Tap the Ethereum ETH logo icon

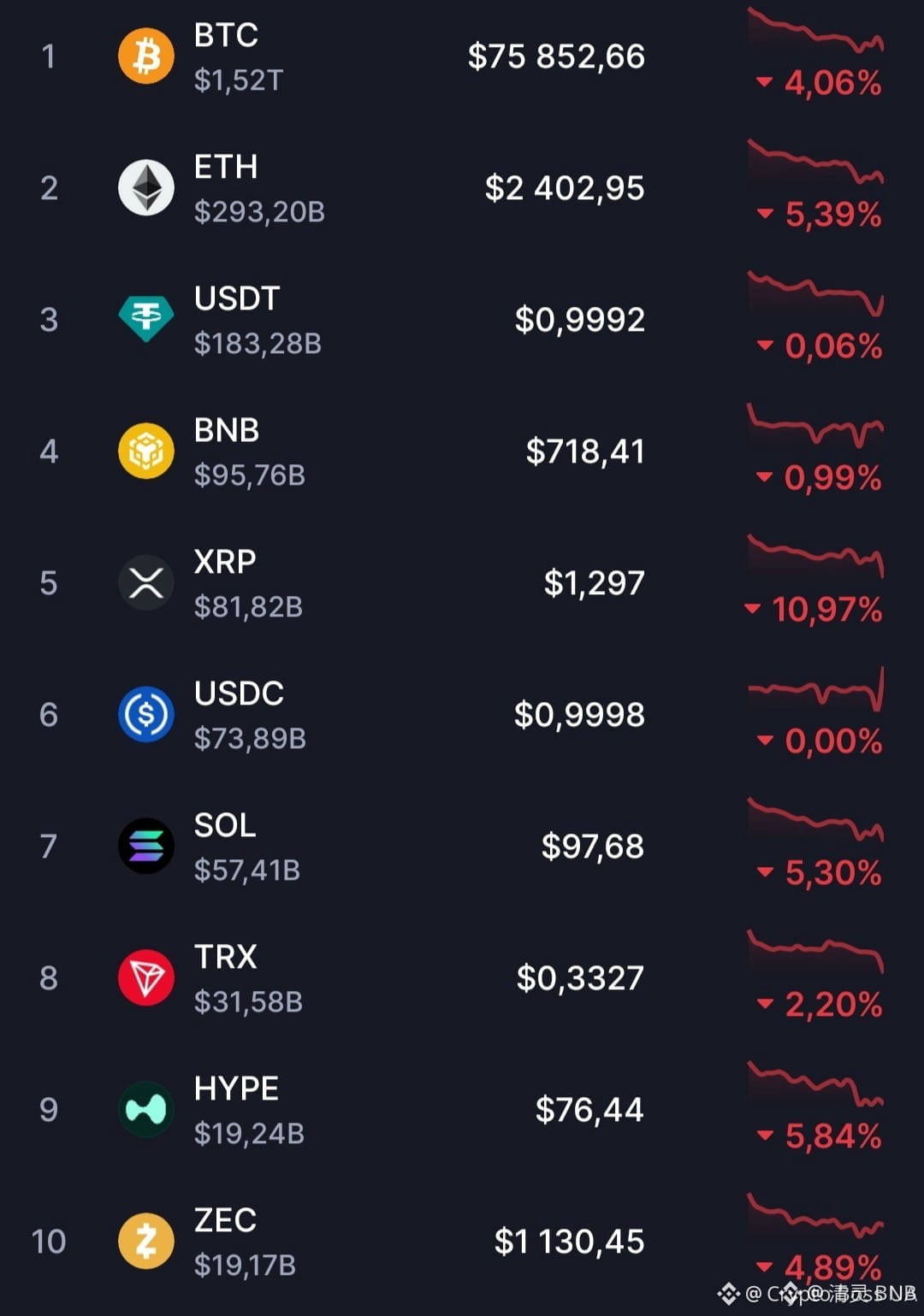[x=146, y=188]
